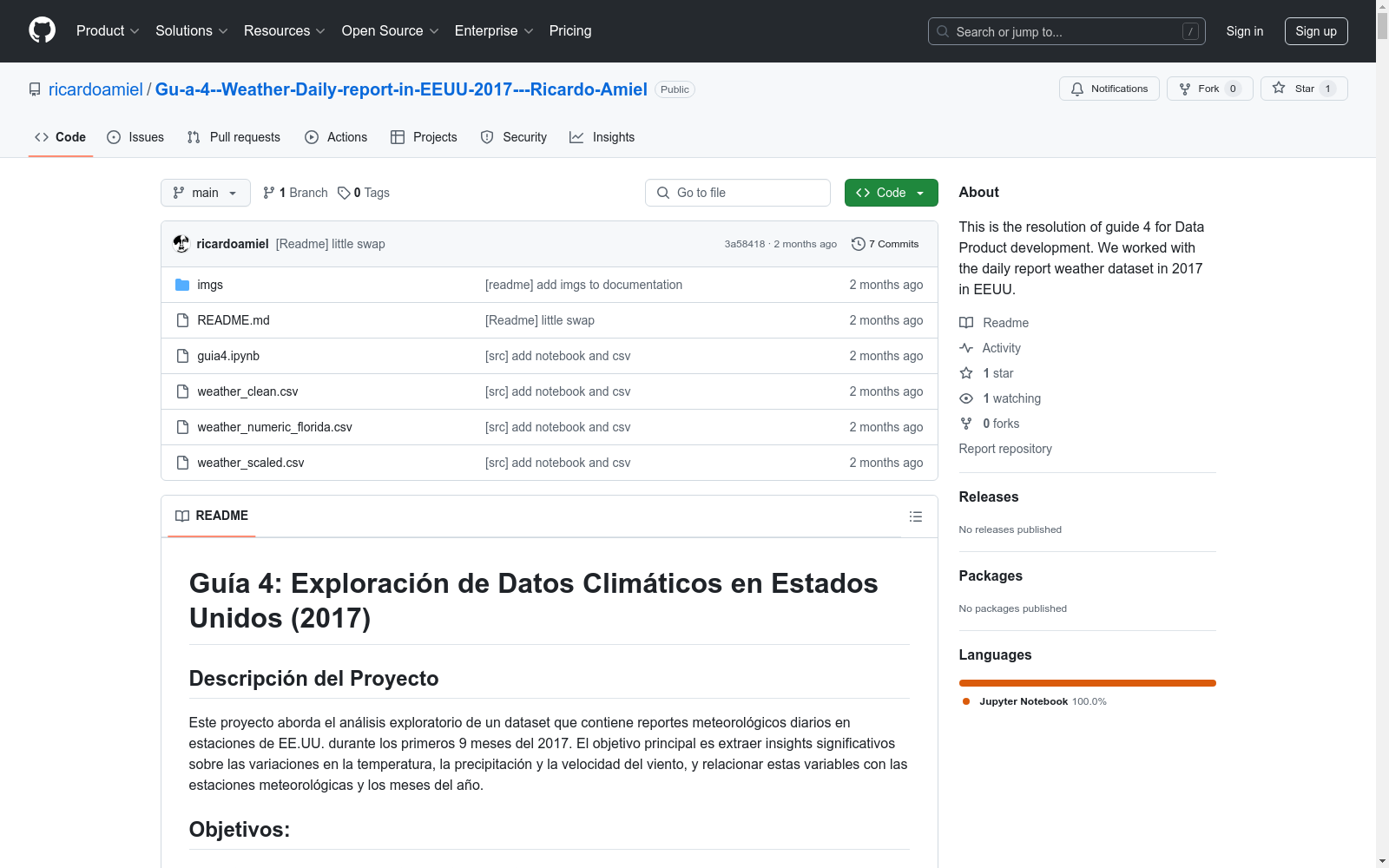The image size is (1389, 868).
Task: View the 7 Commits history
Action: point(885,244)
